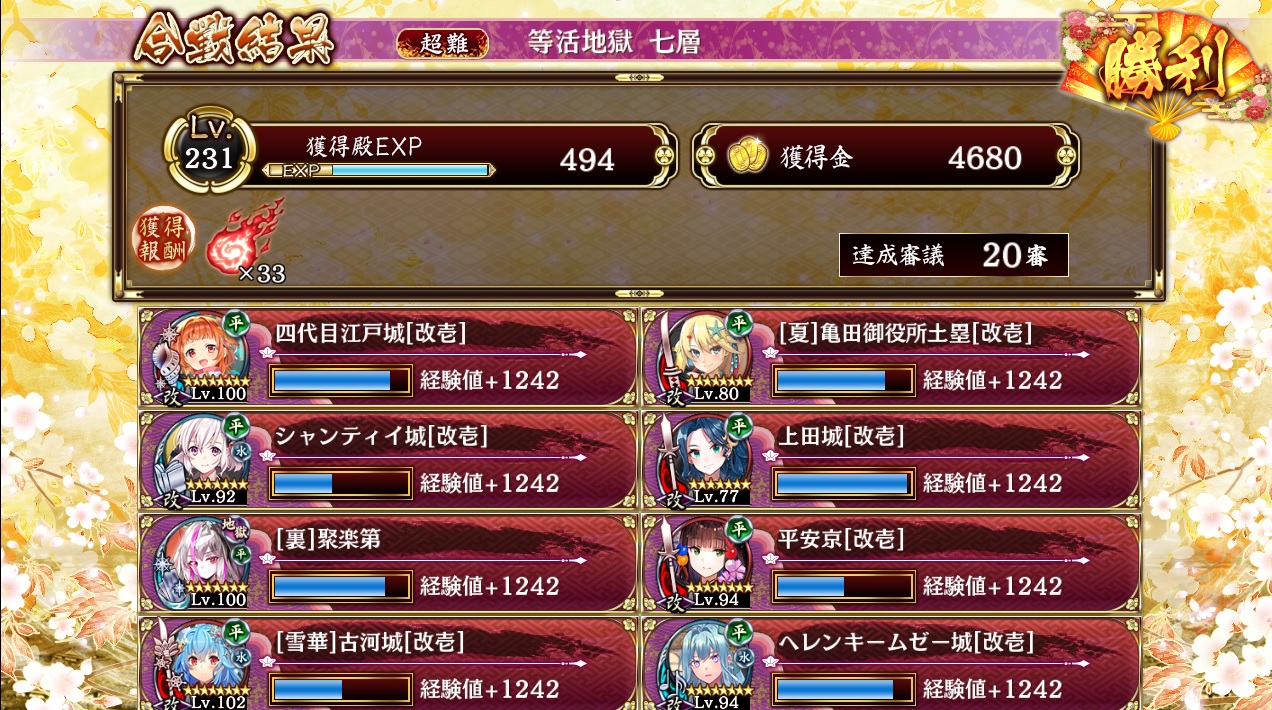Click the gold coin icon beside 獲得金
The image size is (1272, 710).
point(746,156)
